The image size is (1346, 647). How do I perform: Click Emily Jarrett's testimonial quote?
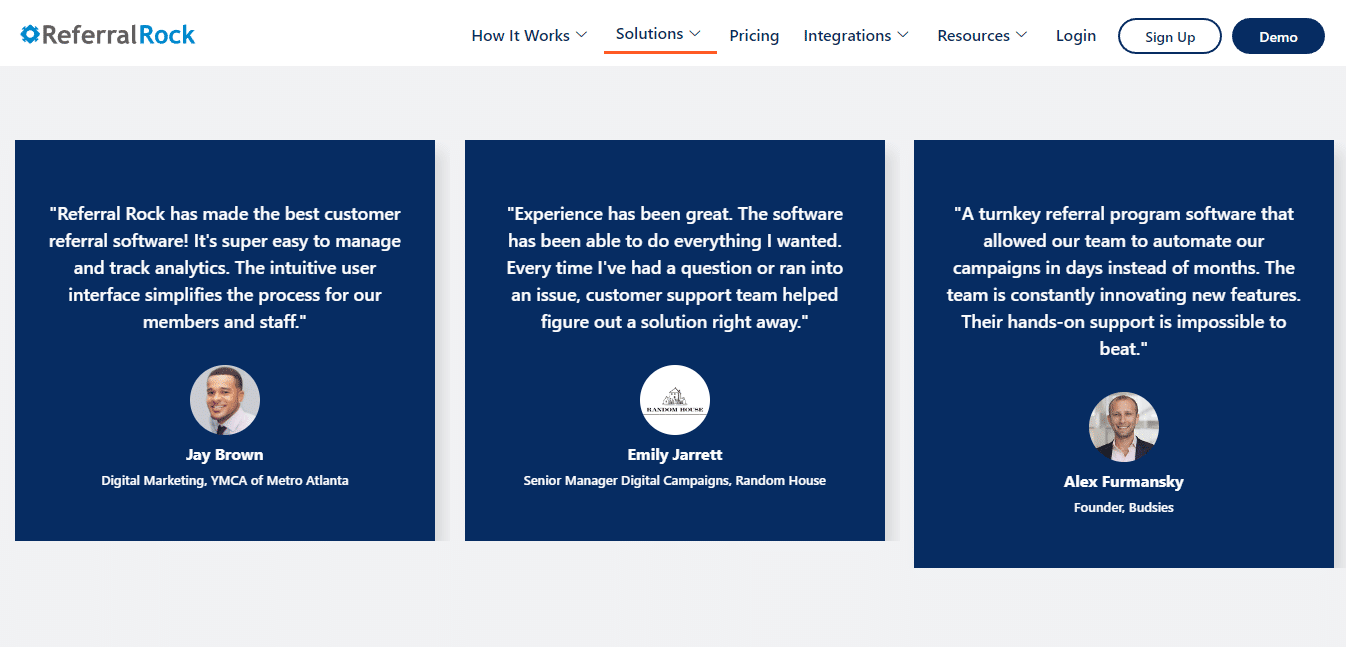click(x=675, y=268)
